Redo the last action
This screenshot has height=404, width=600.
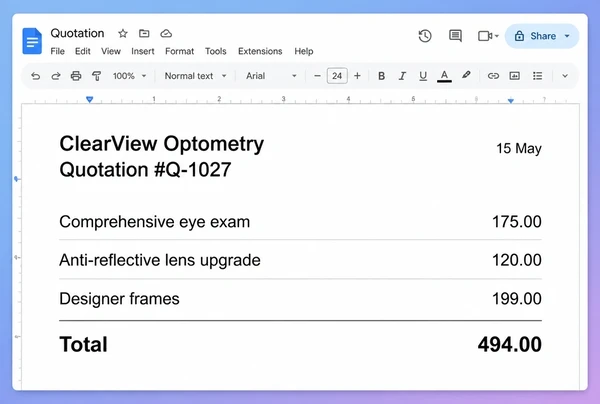(56, 76)
